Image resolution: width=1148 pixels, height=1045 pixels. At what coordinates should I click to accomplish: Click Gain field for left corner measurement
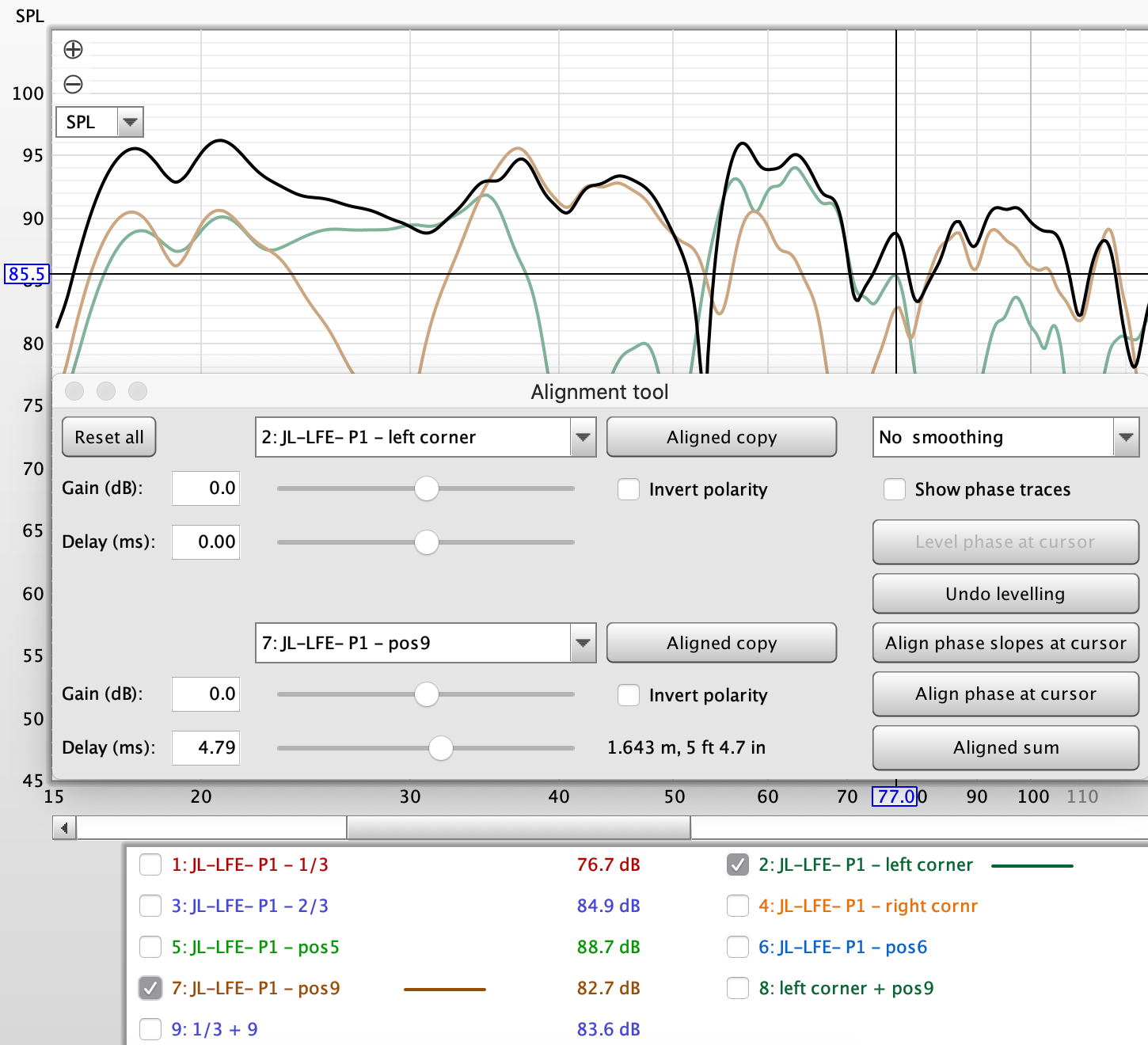pyautogui.click(x=206, y=488)
